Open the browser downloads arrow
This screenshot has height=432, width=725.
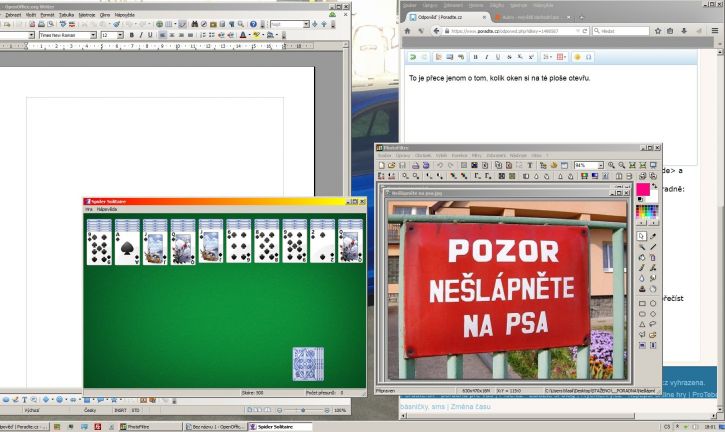point(684,31)
